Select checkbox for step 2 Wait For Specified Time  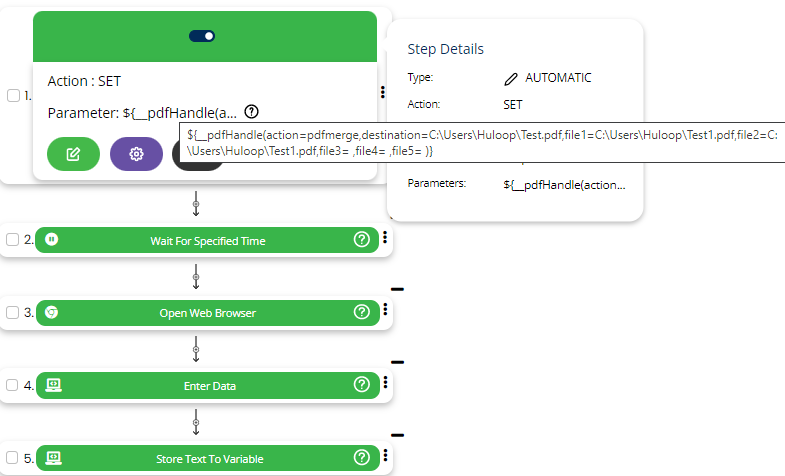(x=13, y=240)
